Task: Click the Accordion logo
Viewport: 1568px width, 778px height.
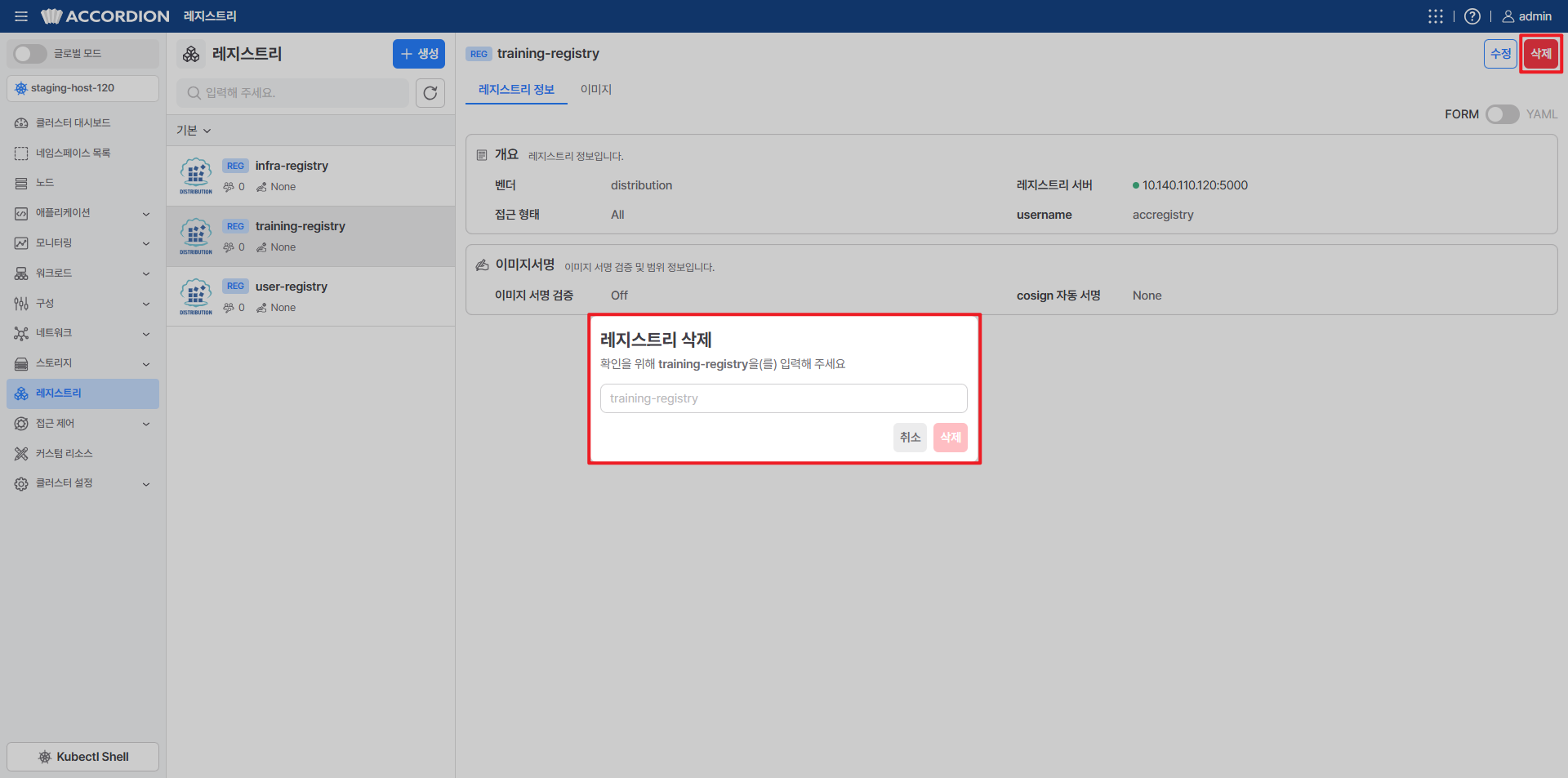Action: tap(105, 16)
